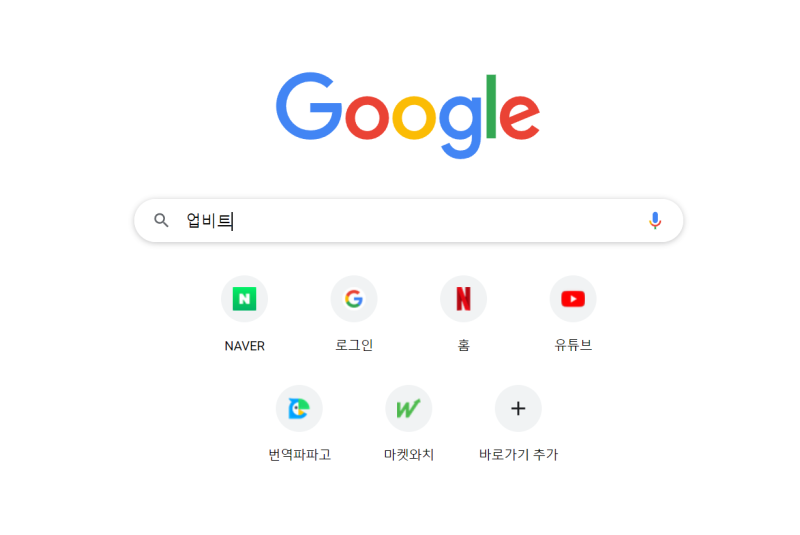
Task: Focus the search box containing 업비트
Action: point(408,220)
